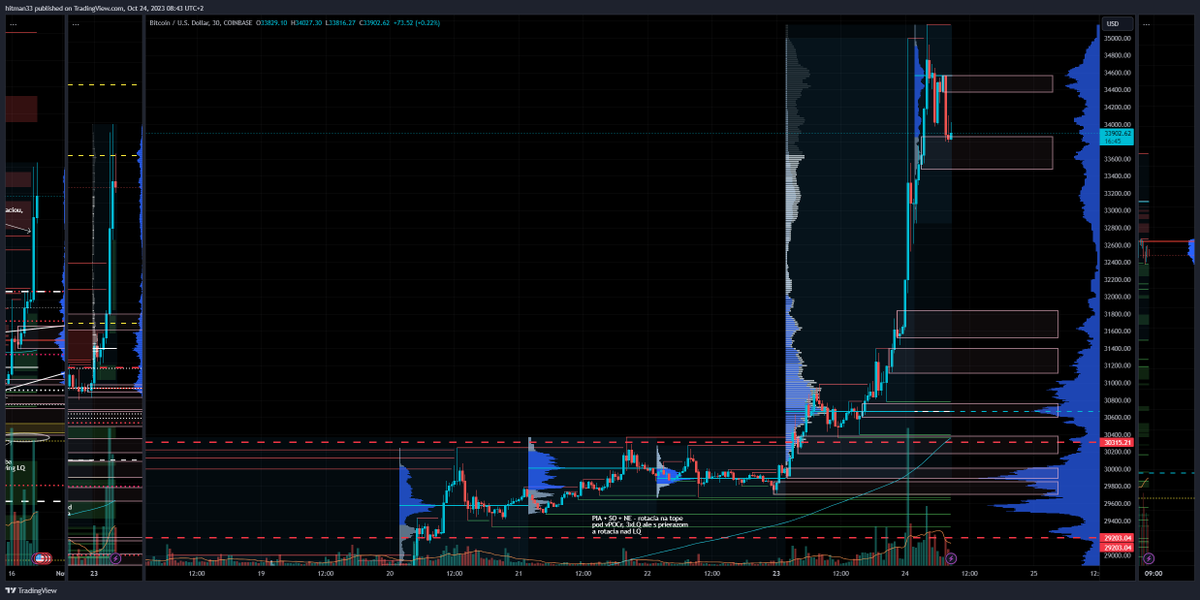Click the red price label 30315.21
This screenshot has width=1200, height=600.
click(1116, 442)
